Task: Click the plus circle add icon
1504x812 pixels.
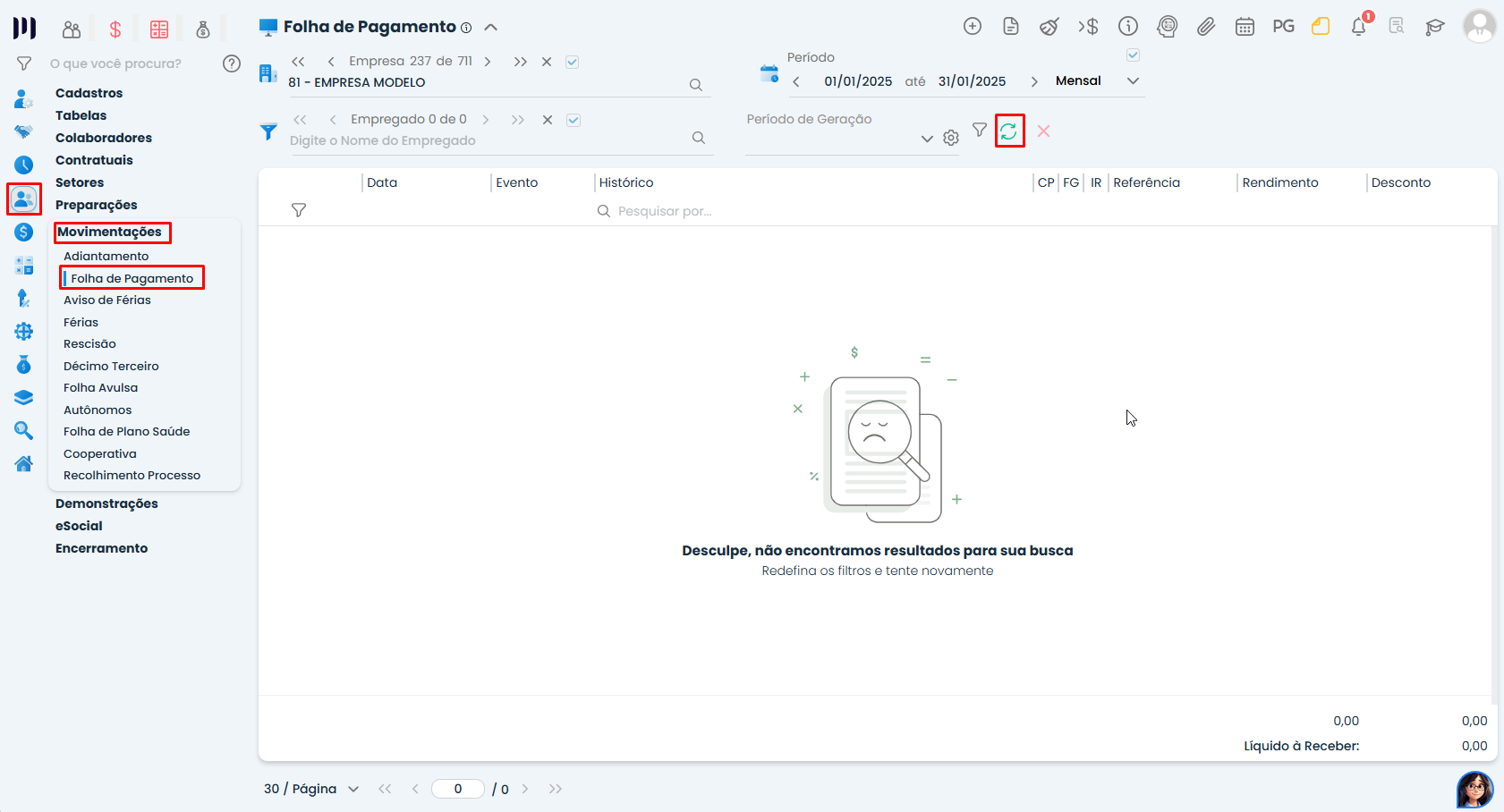Action: click(x=973, y=27)
